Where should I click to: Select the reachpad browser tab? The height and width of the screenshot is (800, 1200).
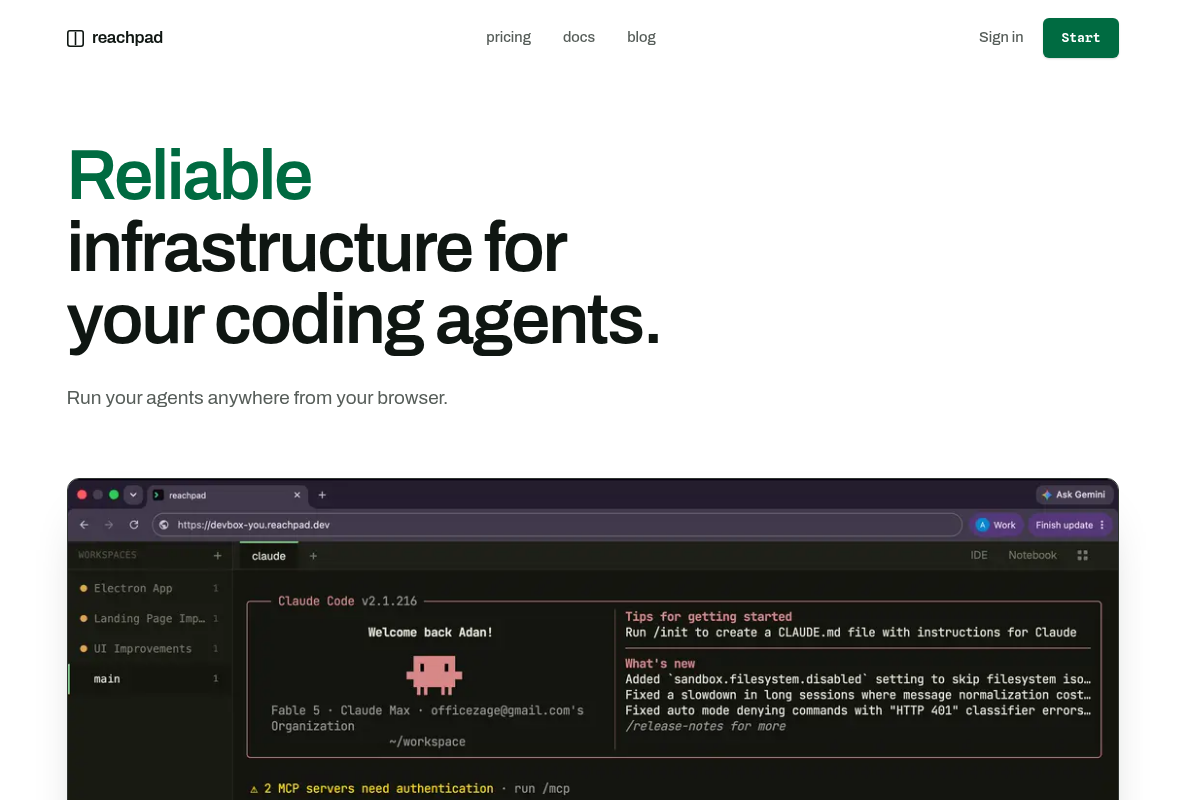click(x=227, y=495)
